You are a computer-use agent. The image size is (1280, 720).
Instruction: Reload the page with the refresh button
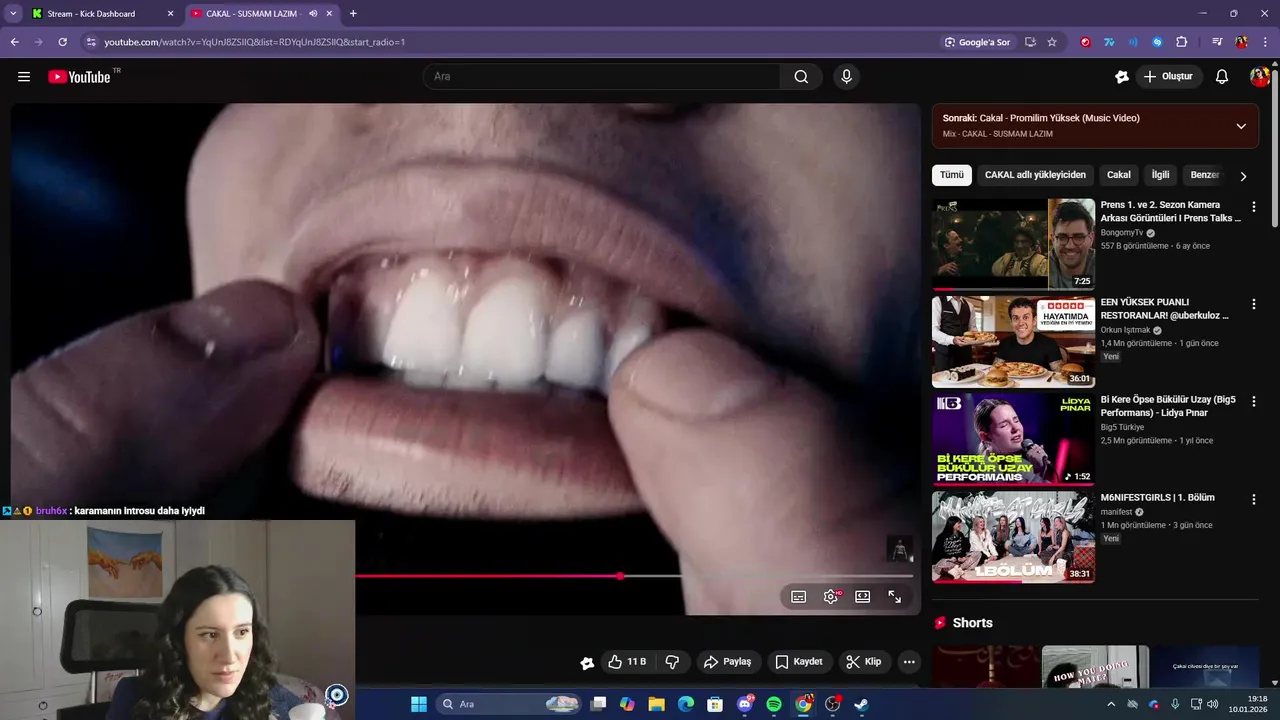click(62, 42)
